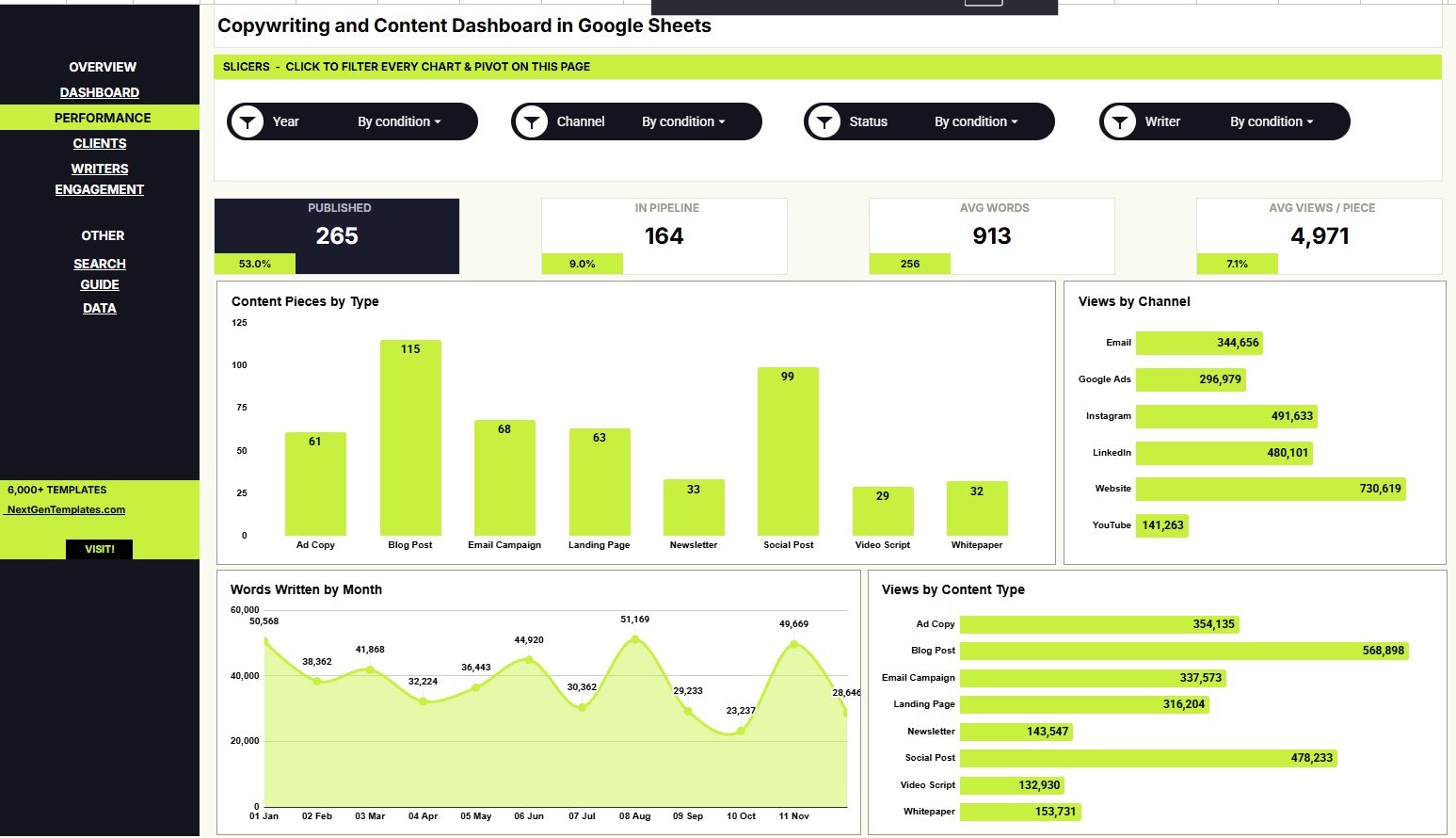Click the 7.1% badge under AVG VIEWS
This screenshot has height=838, width=1456.
tap(1238, 264)
